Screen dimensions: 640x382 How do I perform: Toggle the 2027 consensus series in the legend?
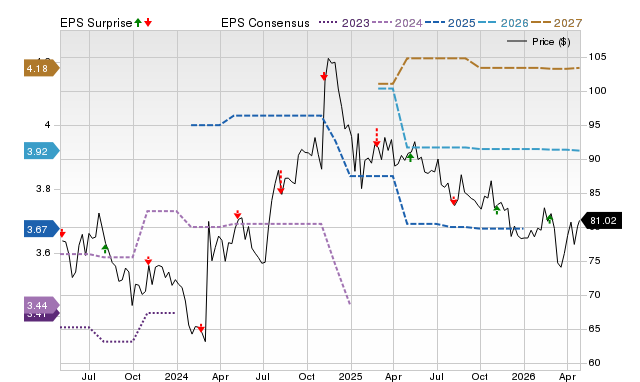click(x=556, y=23)
